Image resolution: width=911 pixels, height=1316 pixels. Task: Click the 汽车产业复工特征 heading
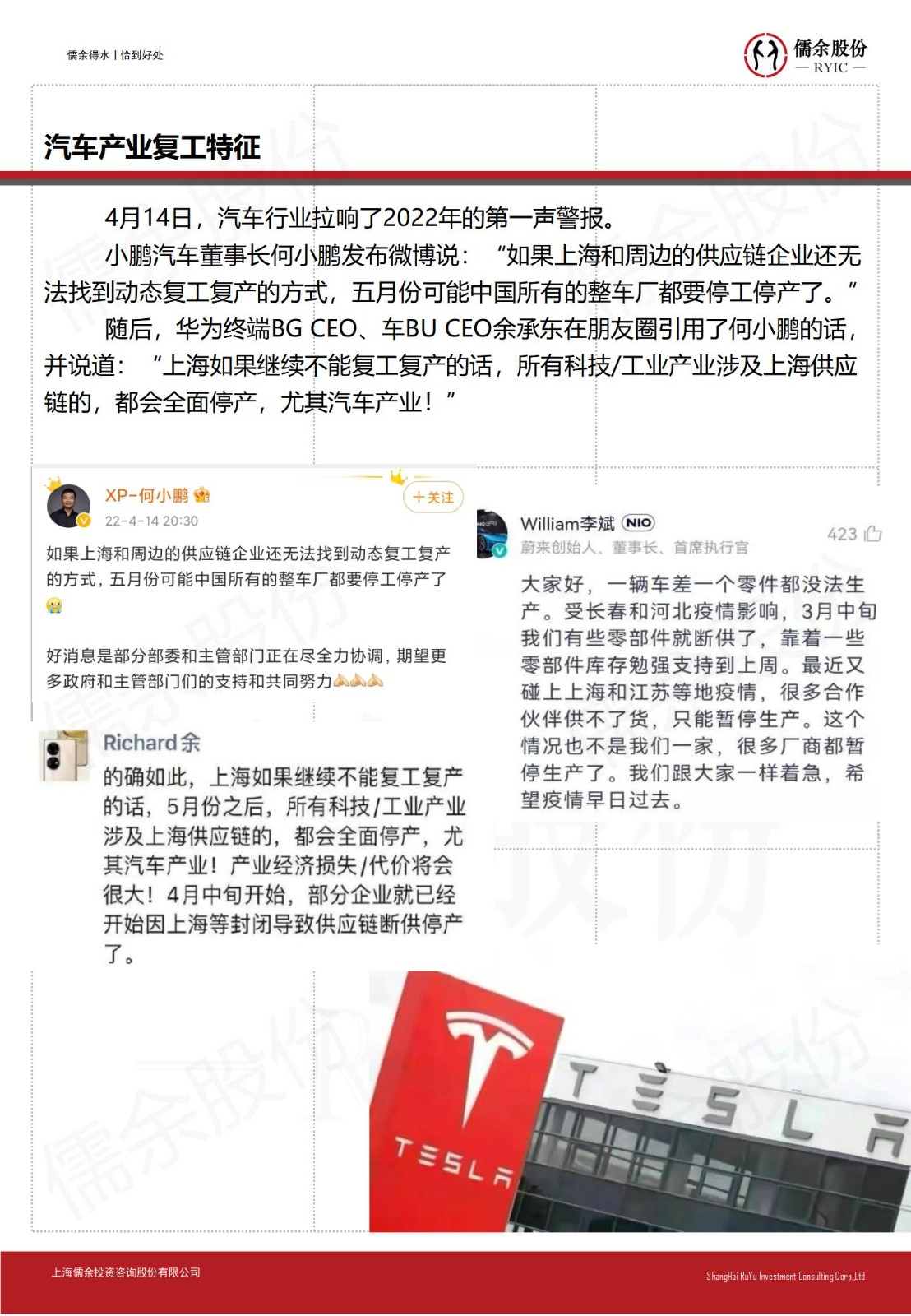[153, 147]
